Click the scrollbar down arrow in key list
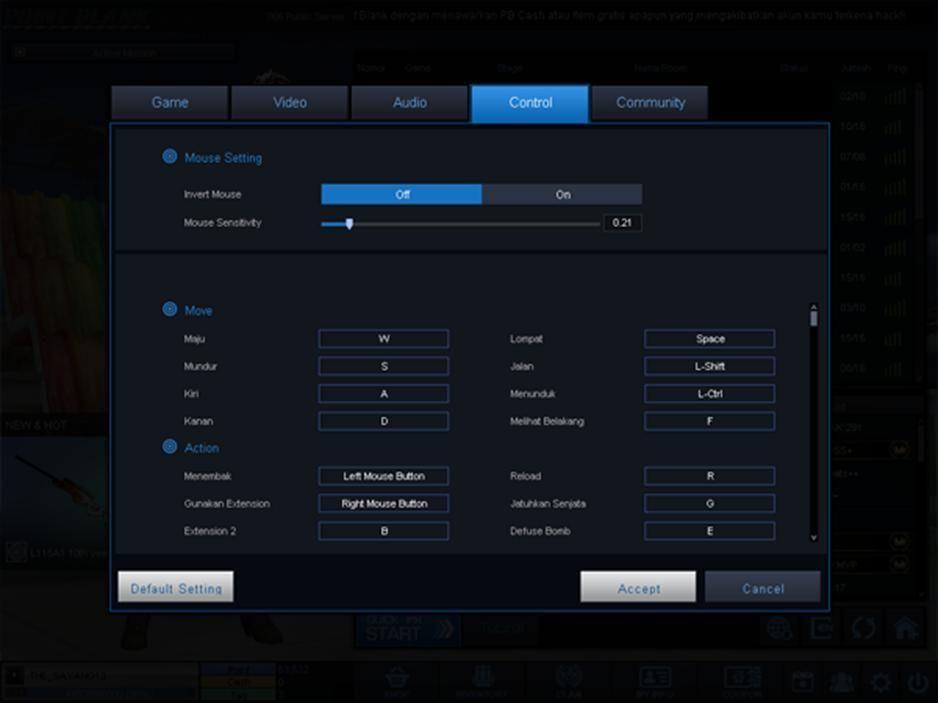938x703 pixels. click(x=814, y=537)
